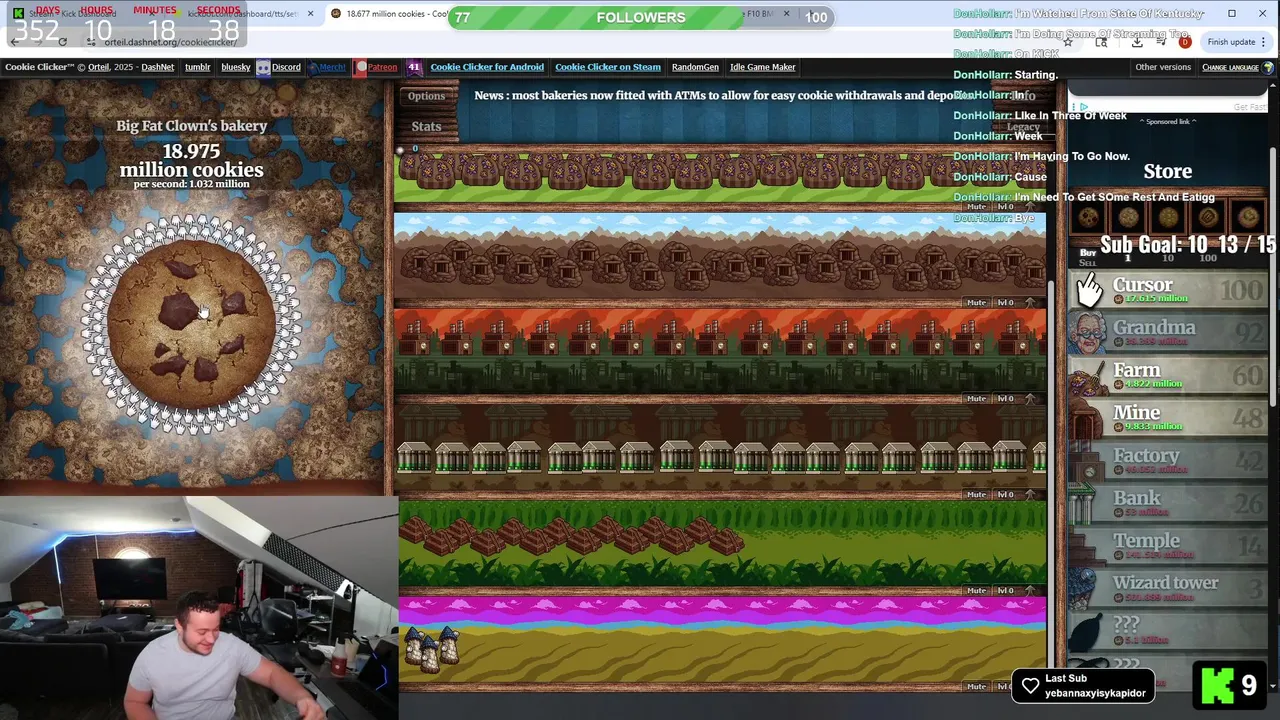The width and height of the screenshot is (1280, 720).
Task: Buy a Temple from the Store
Action: [x=1167, y=546]
